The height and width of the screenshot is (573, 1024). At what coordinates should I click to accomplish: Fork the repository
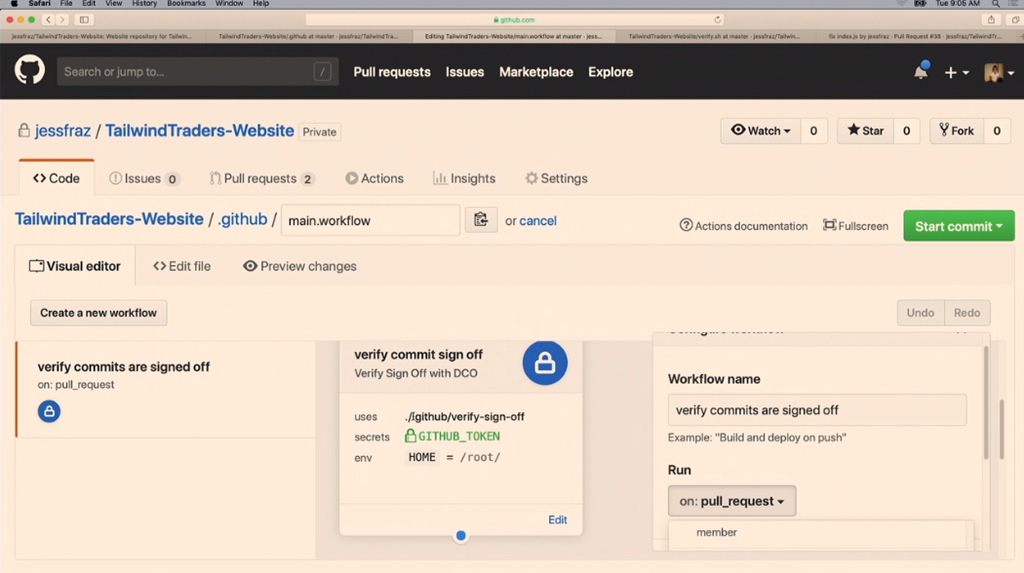[956, 131]
